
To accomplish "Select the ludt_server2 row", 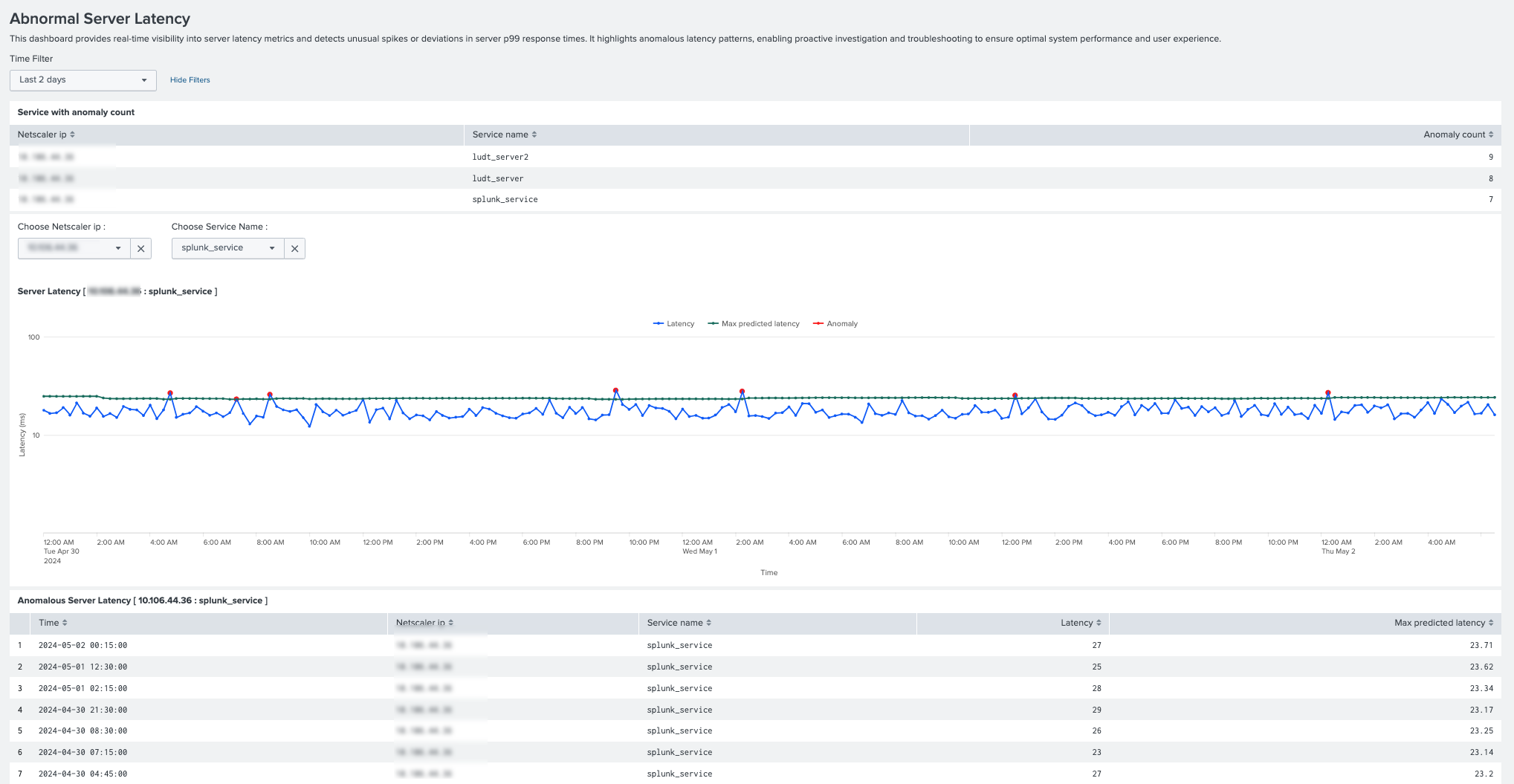I will click(755, 157).
